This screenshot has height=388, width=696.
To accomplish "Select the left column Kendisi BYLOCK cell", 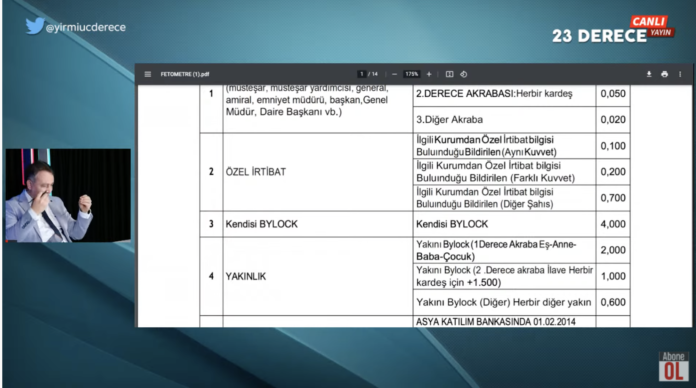I will [x=317, y=224].
